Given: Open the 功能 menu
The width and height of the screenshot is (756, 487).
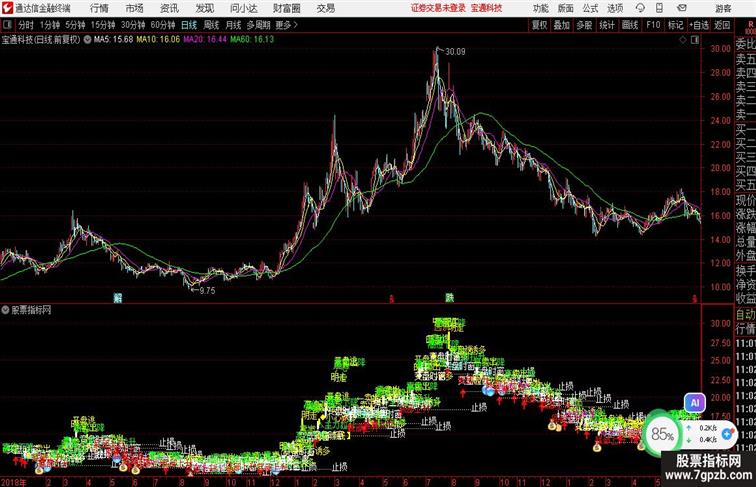Looking at the screenshot, I should [x=540, y=8].
